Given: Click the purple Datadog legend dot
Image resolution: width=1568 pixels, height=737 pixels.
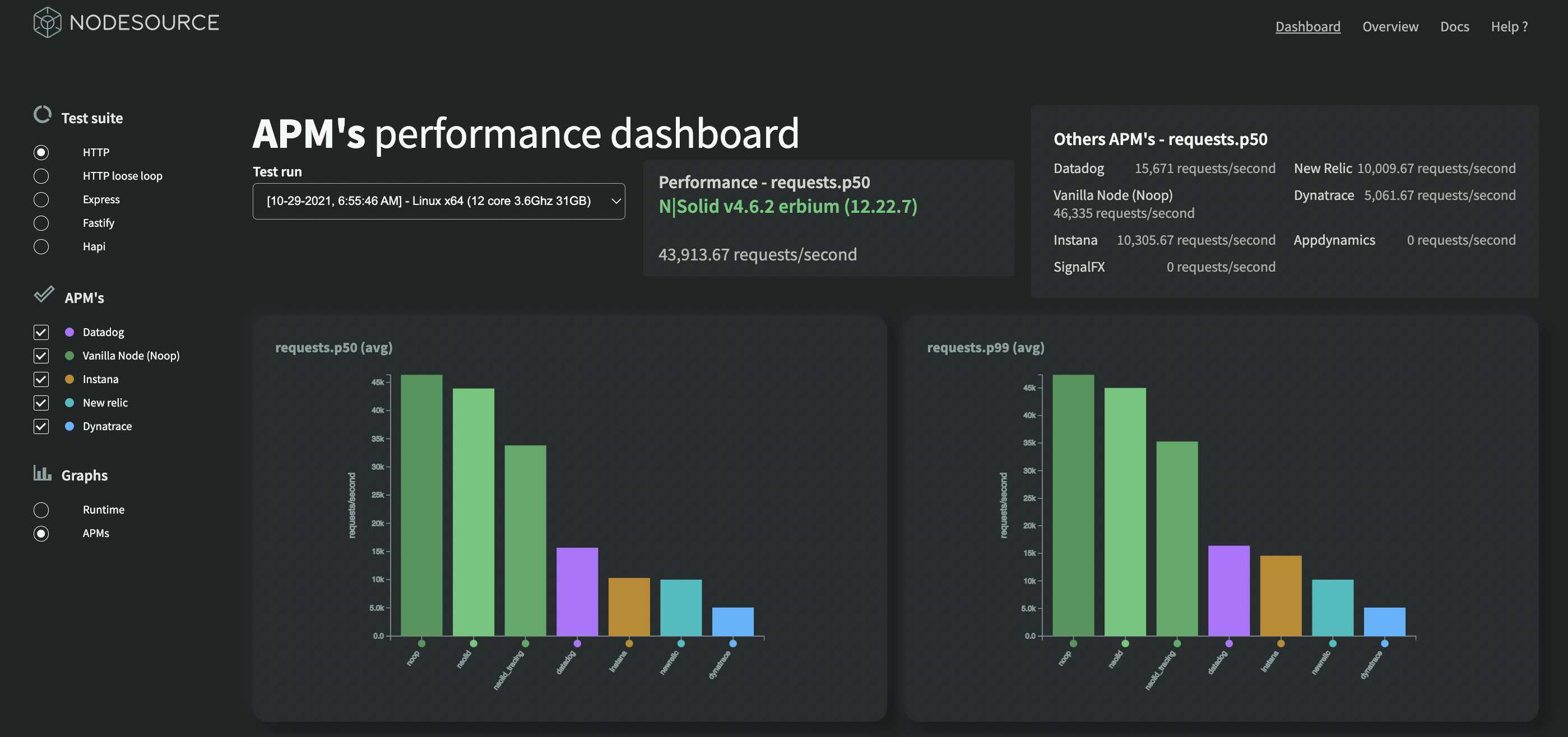Looking at the screenshot, I should click(69, 332).
